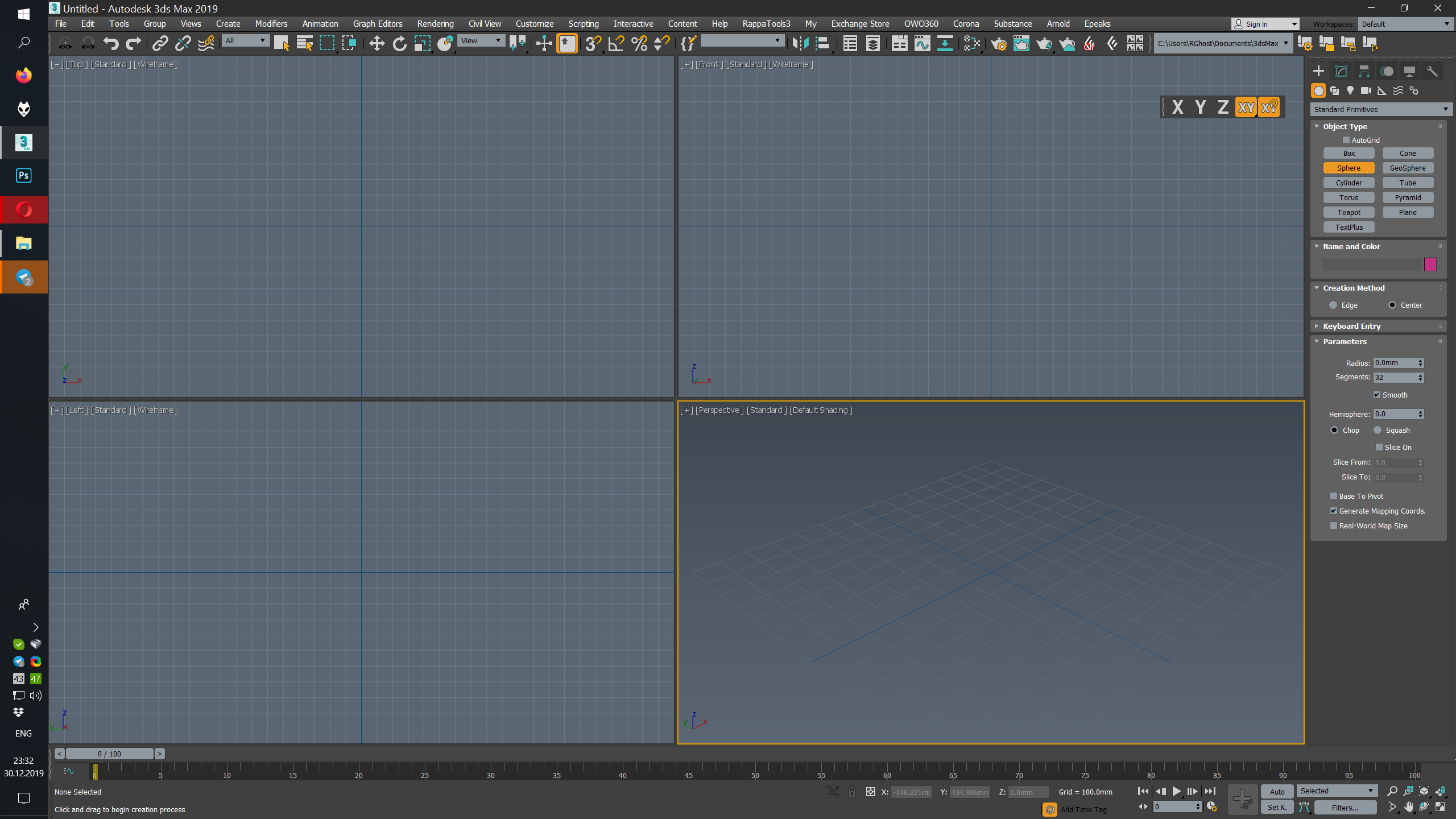The height and width of the screenshot is (819, 1456).
Task: Switch to Shapes create category
Action: 1334,90
